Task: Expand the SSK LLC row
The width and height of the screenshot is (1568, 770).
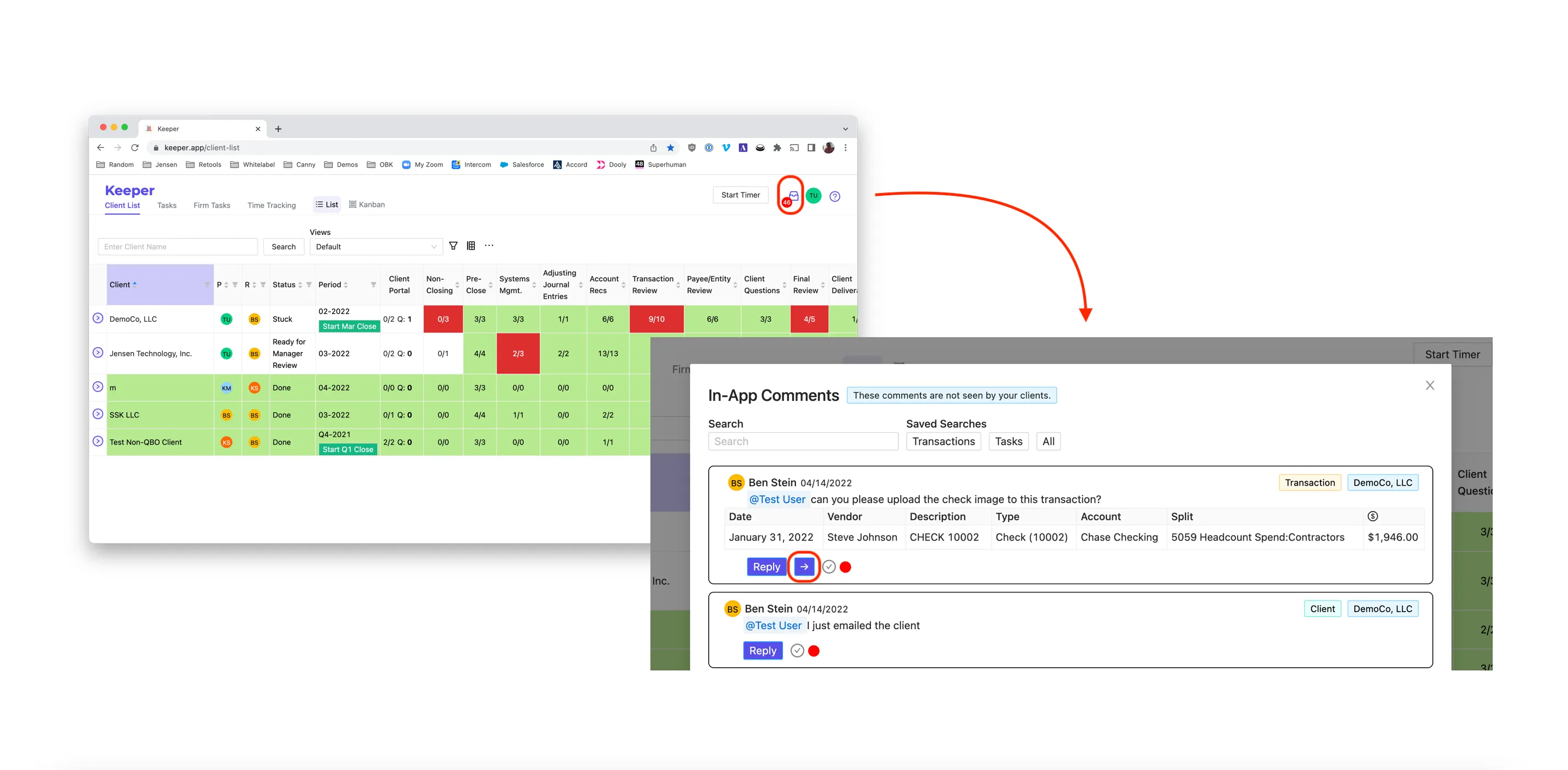Action: tap(97, 414)
